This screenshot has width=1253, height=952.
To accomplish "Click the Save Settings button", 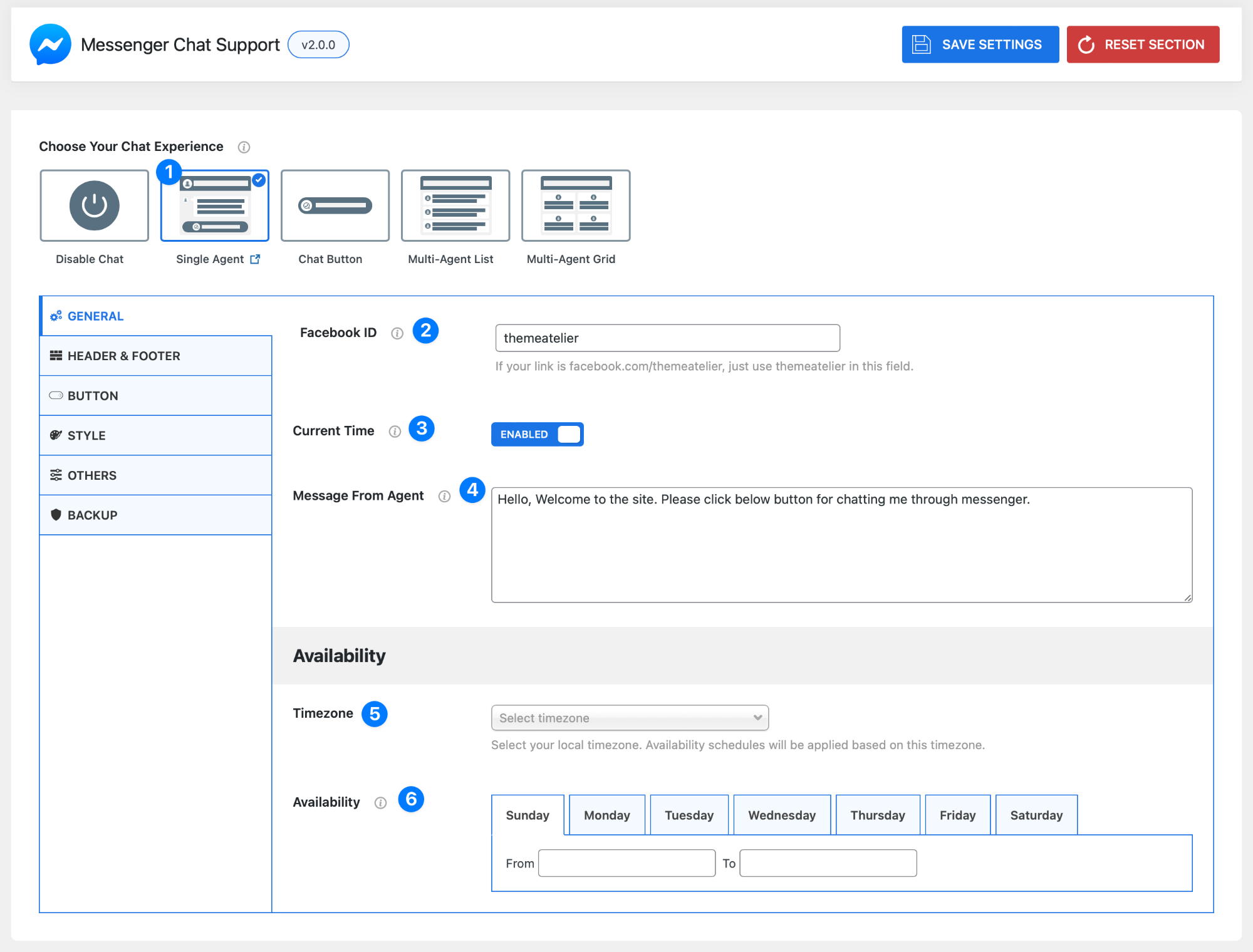I will tap(980, 44).
